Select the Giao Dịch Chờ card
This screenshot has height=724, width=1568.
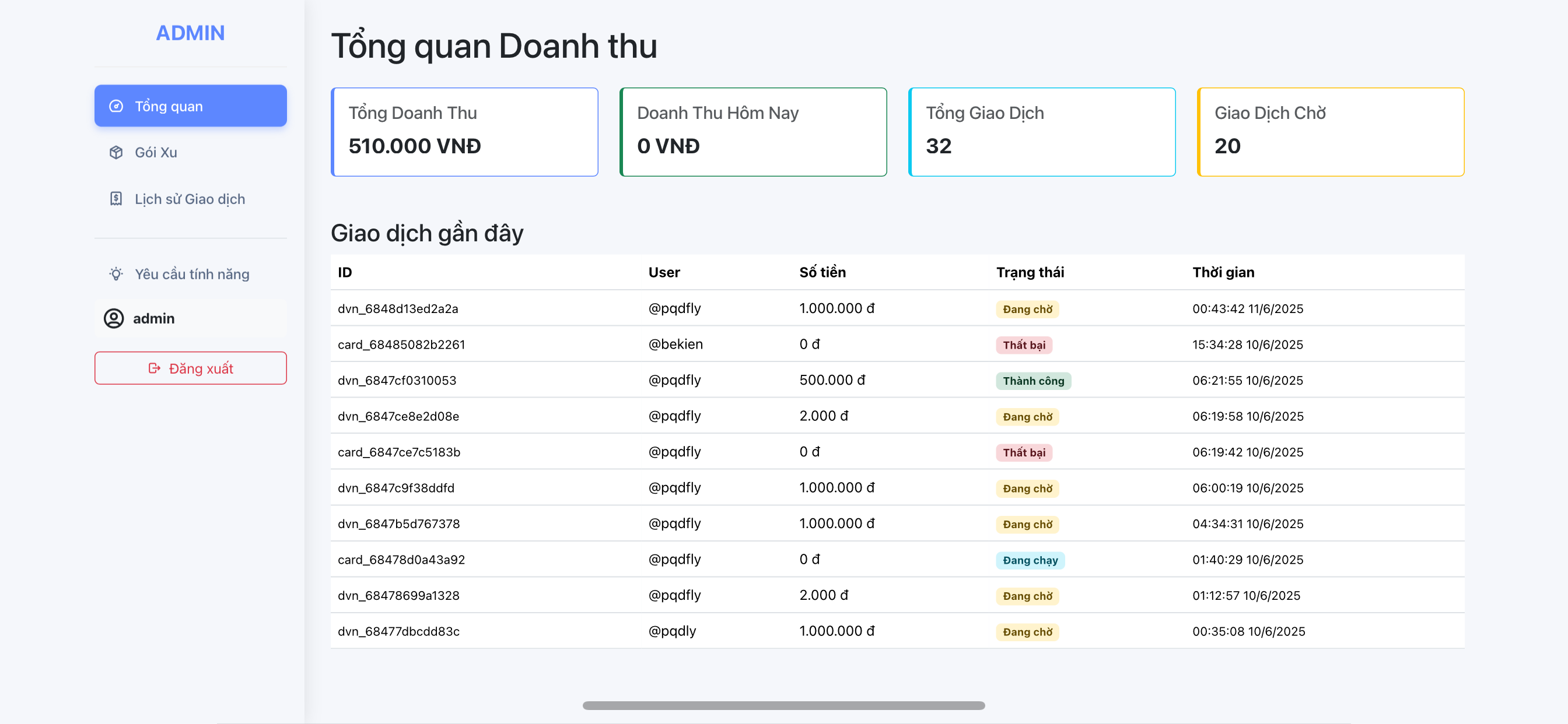(x=1330, y=131)
